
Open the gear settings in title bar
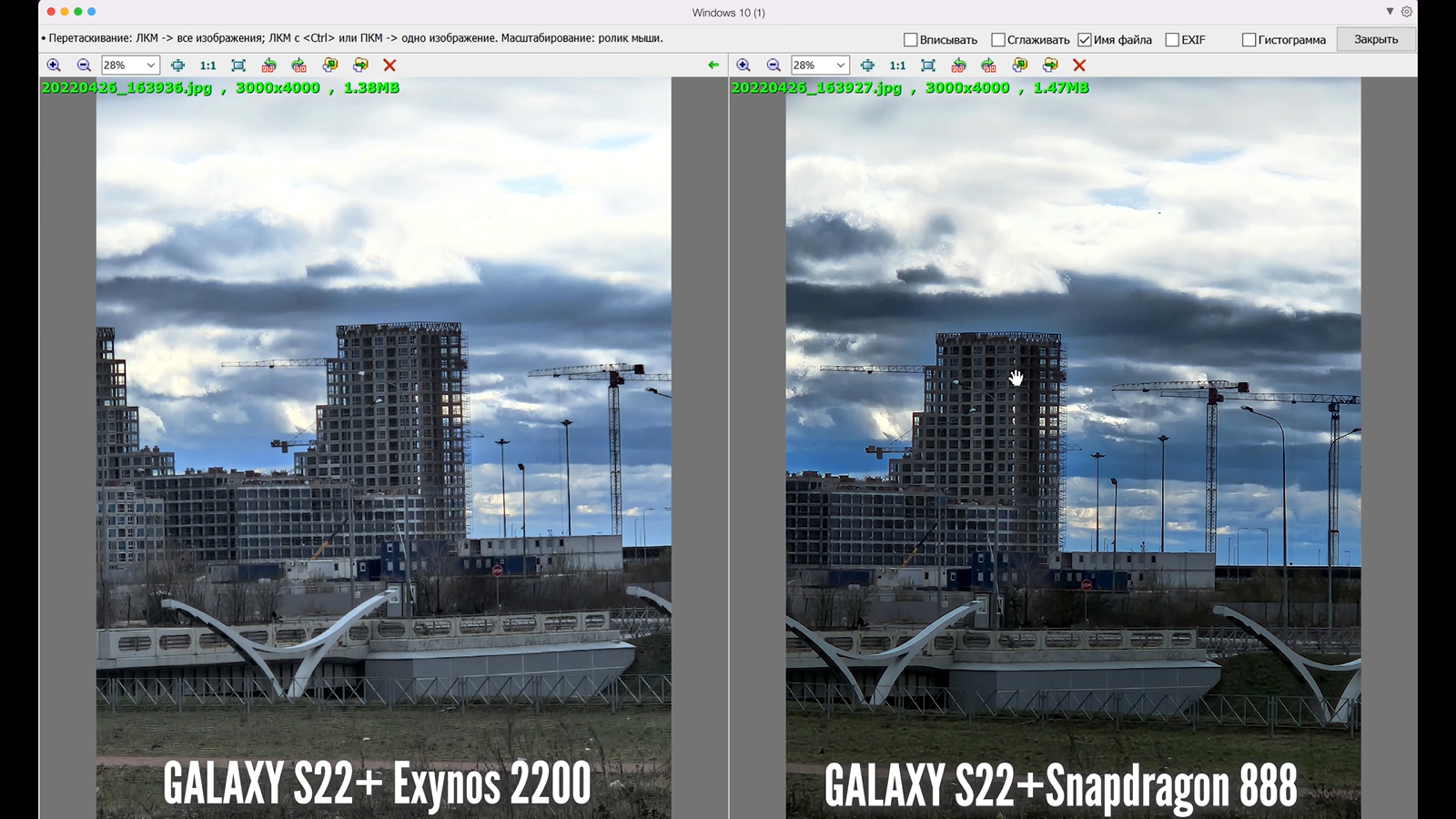coord(1407,12)
